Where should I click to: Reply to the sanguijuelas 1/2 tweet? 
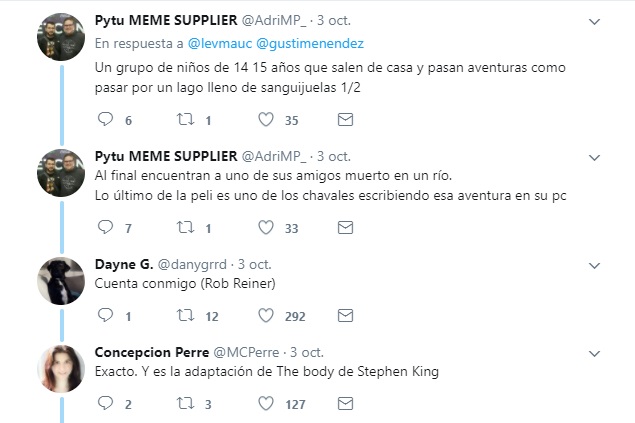point(107,120)
